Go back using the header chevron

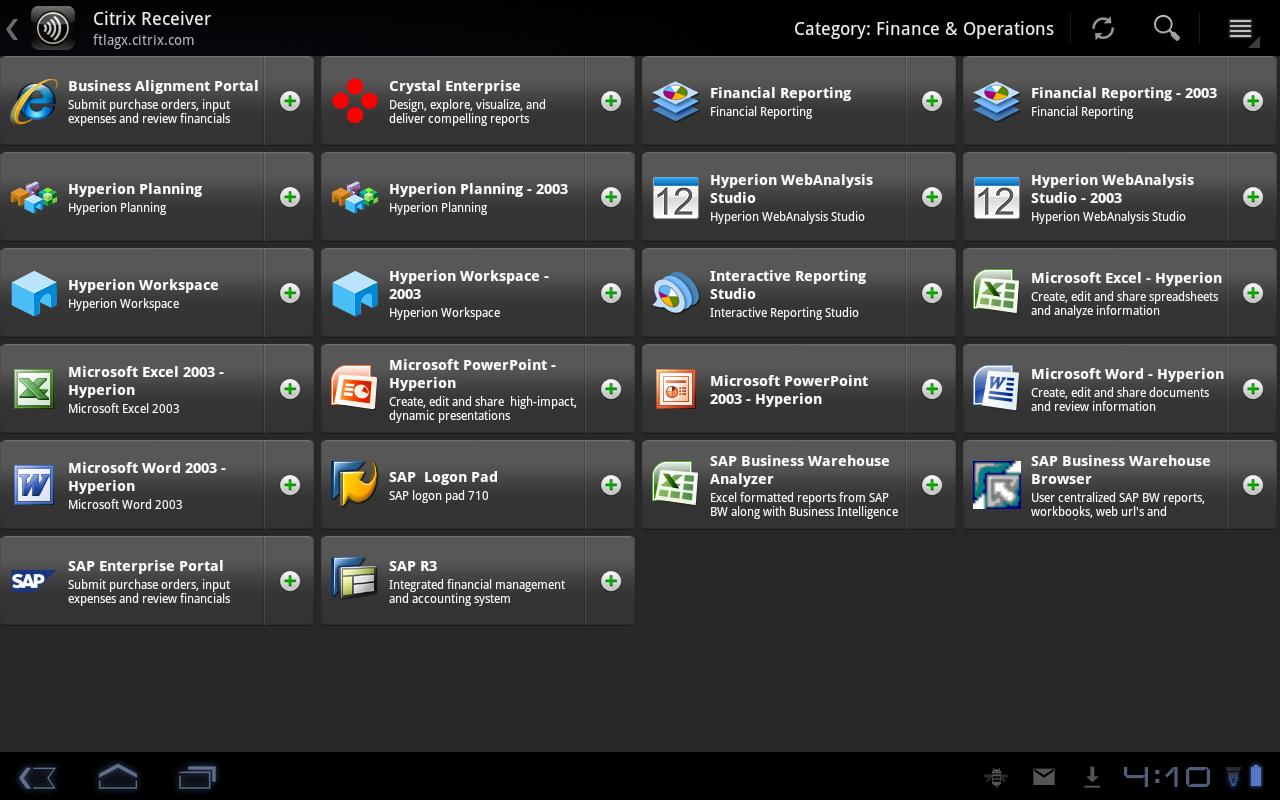click(12, 29)
